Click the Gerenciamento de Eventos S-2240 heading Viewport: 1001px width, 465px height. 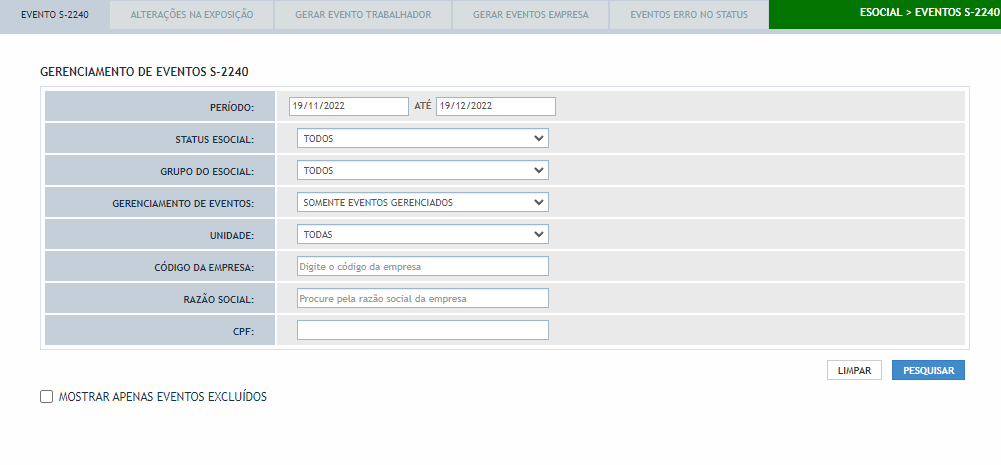tap(144, 72)
